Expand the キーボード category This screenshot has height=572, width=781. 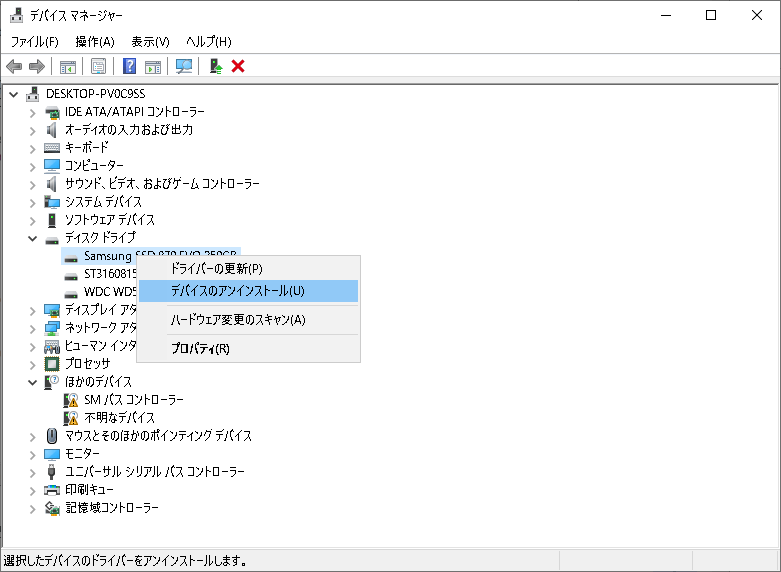coord(33,148)
